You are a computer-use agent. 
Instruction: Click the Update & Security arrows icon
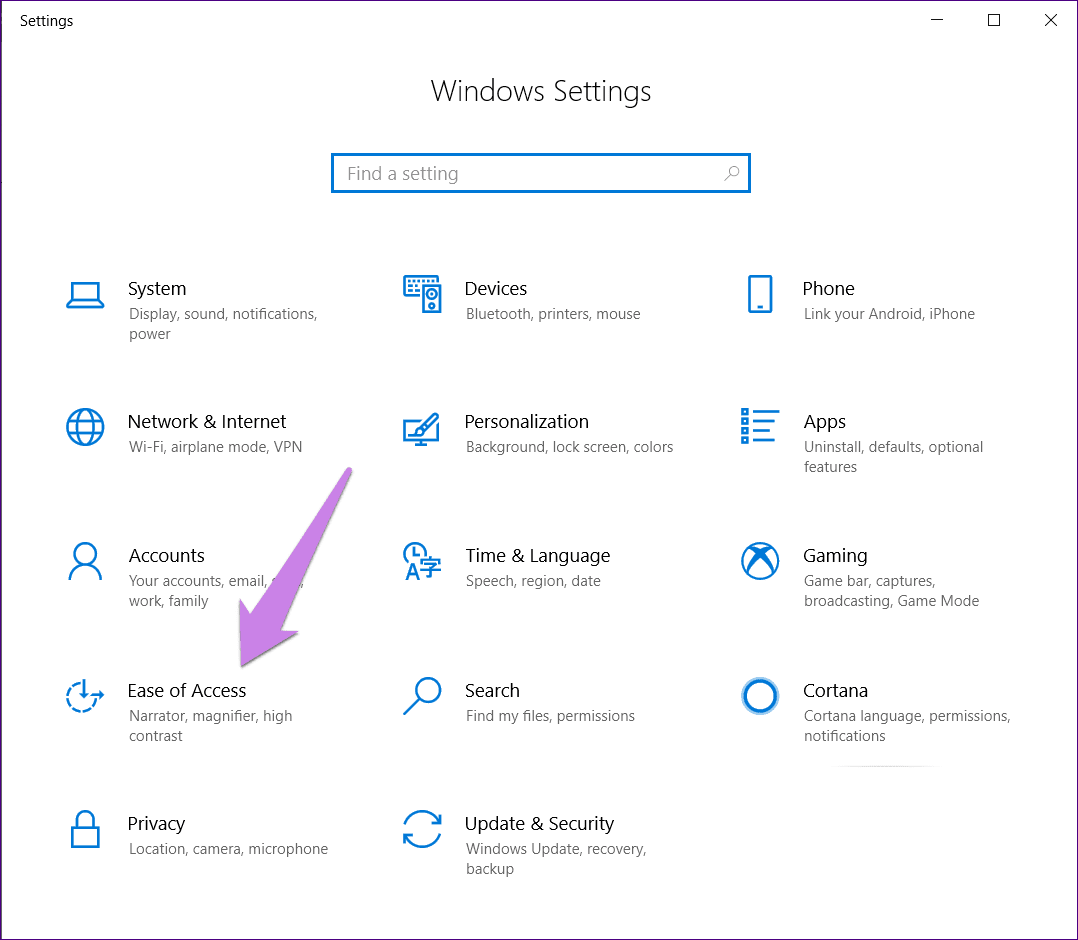[422, 829]
